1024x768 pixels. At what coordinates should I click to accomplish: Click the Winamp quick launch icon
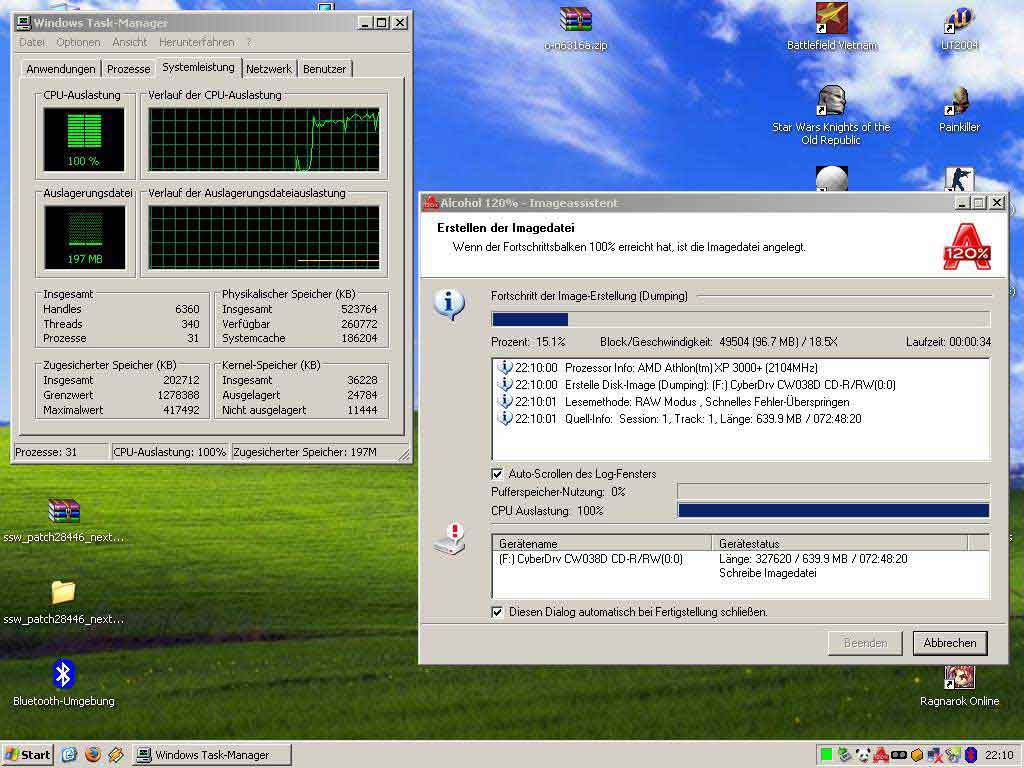[116, 754]
